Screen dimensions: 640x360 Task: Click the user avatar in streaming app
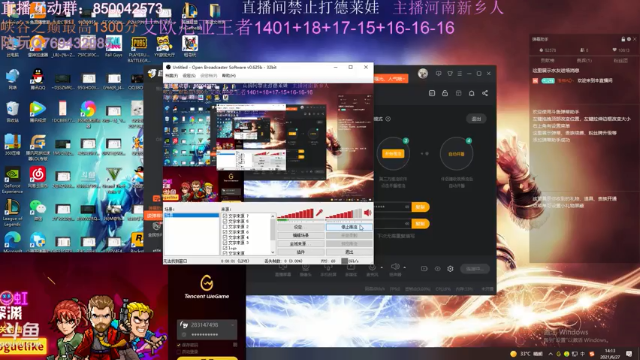coord(423,73)
